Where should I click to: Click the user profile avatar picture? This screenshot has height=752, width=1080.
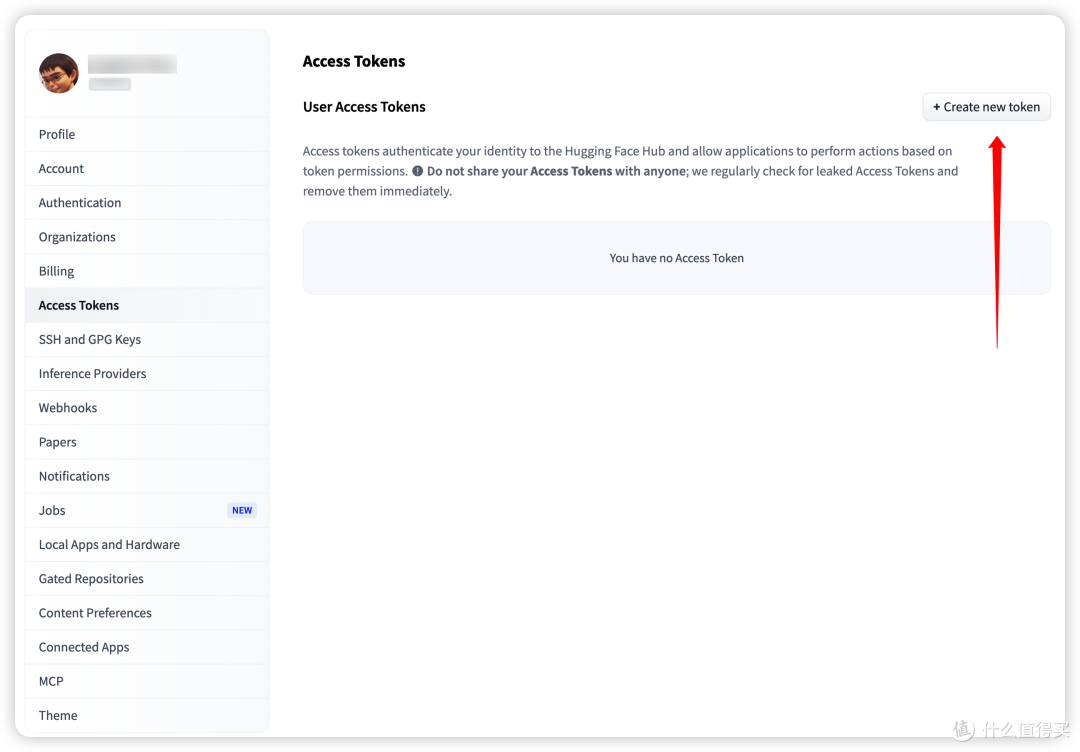coord(59,73)
